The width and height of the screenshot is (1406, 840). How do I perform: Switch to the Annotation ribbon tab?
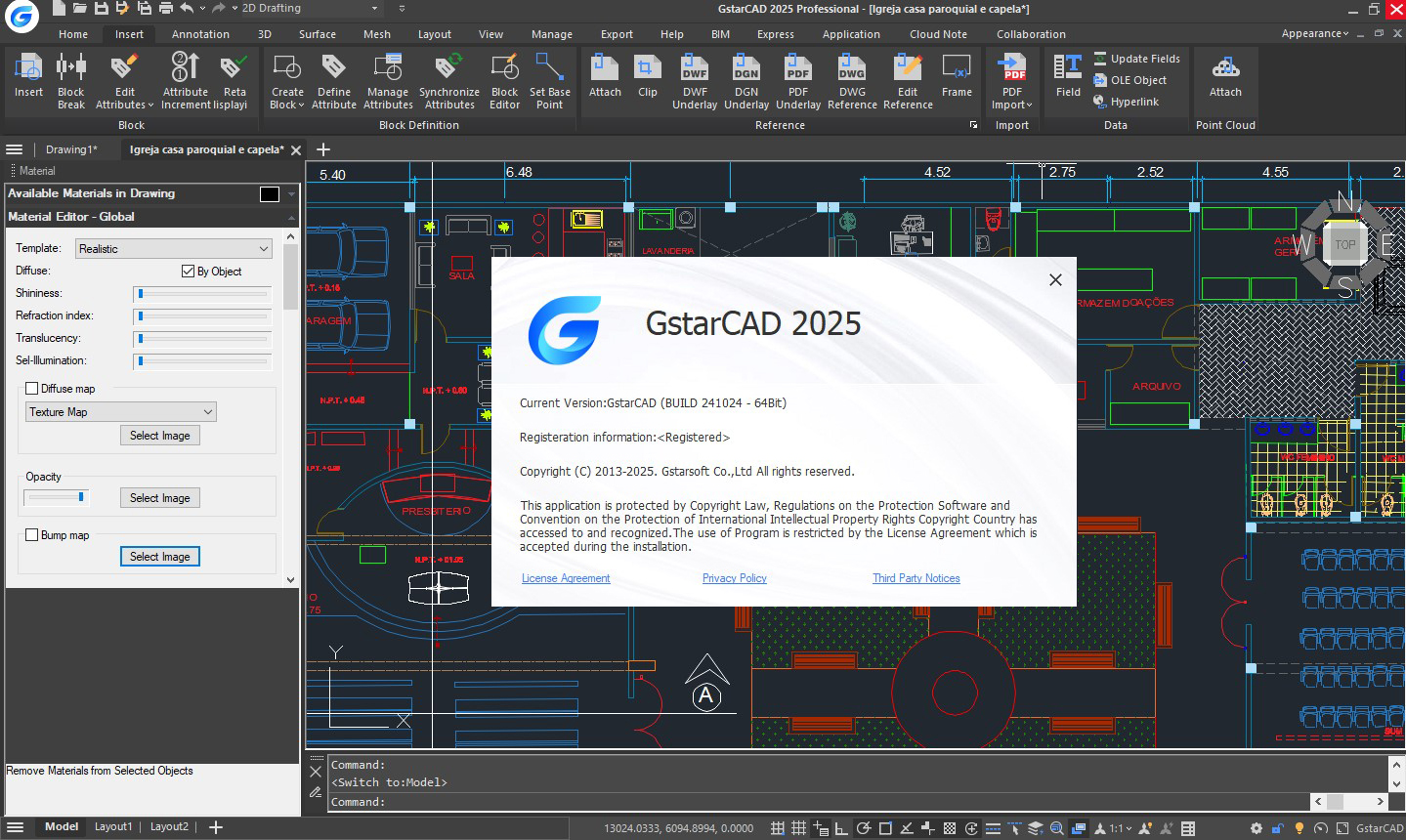200,34
